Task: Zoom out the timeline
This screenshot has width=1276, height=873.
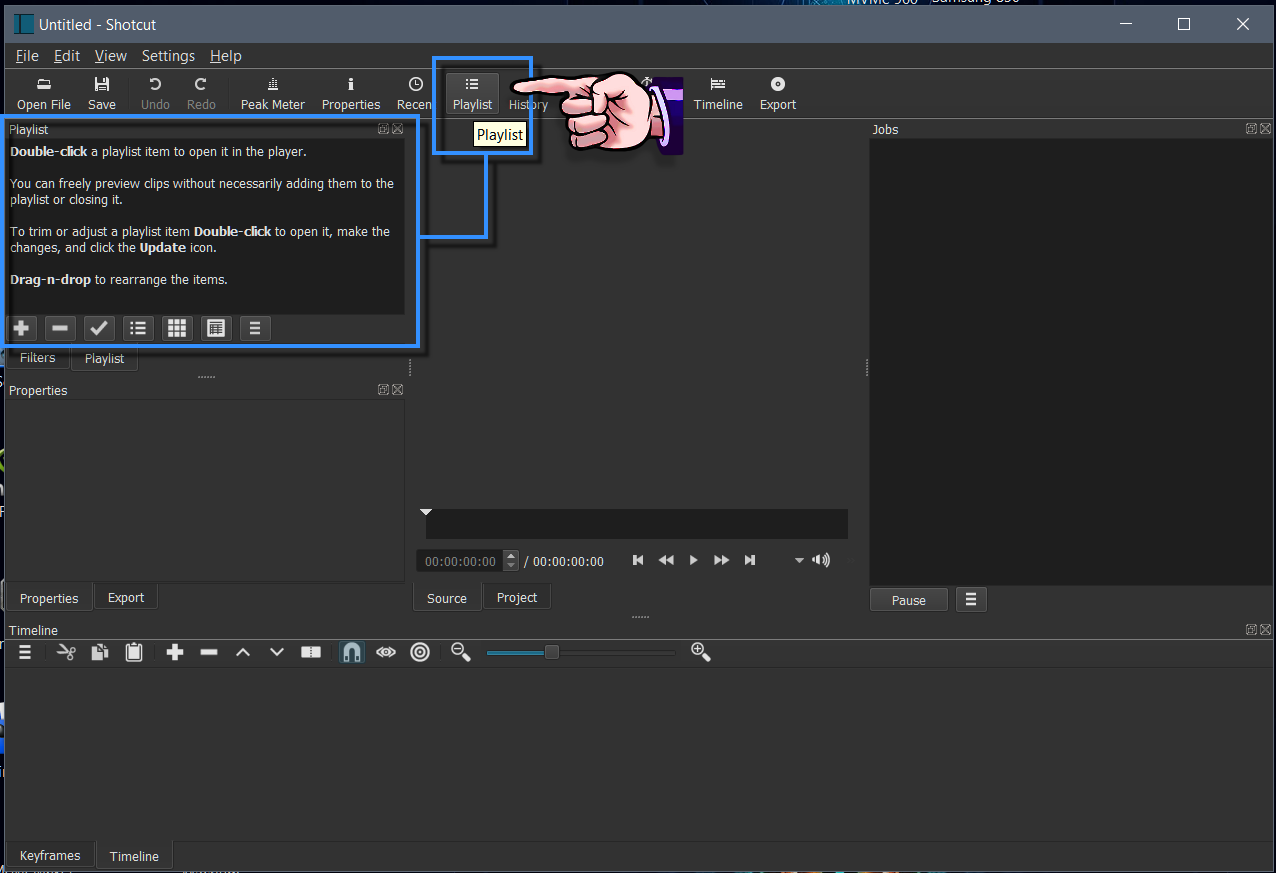Action: 461,652
